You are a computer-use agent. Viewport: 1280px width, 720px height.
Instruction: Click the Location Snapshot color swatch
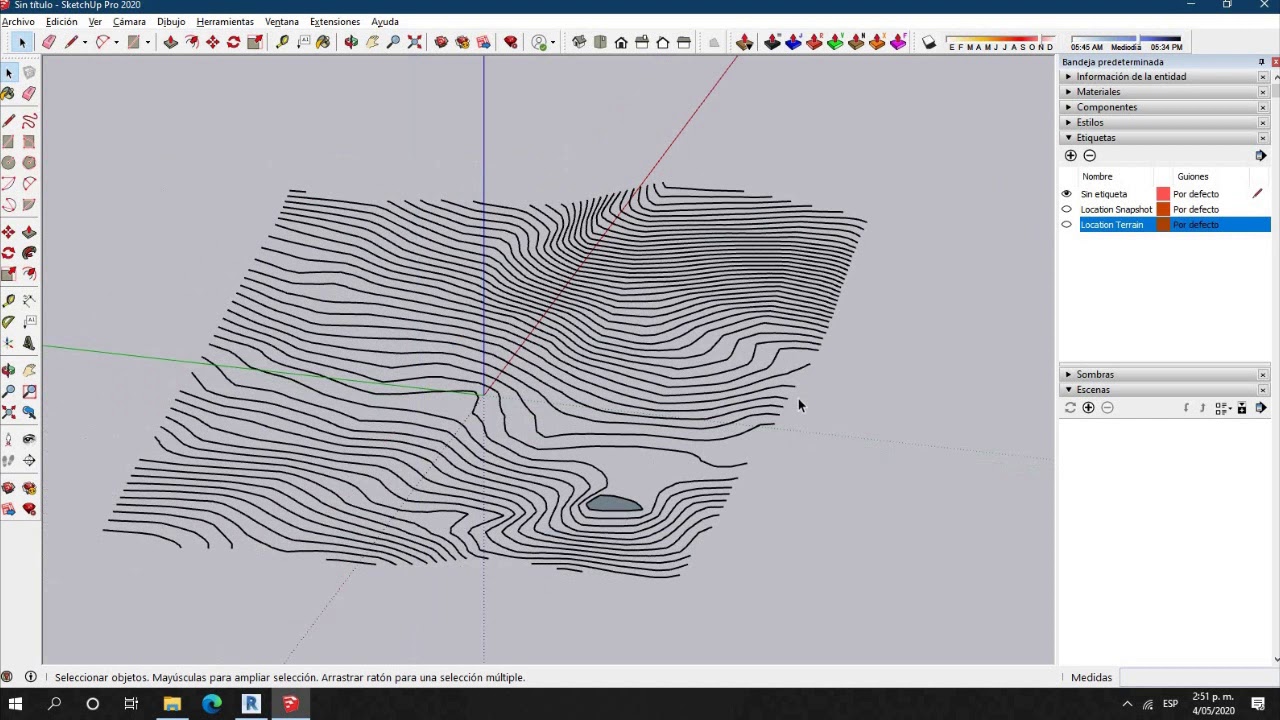[x=1163, y=209]
